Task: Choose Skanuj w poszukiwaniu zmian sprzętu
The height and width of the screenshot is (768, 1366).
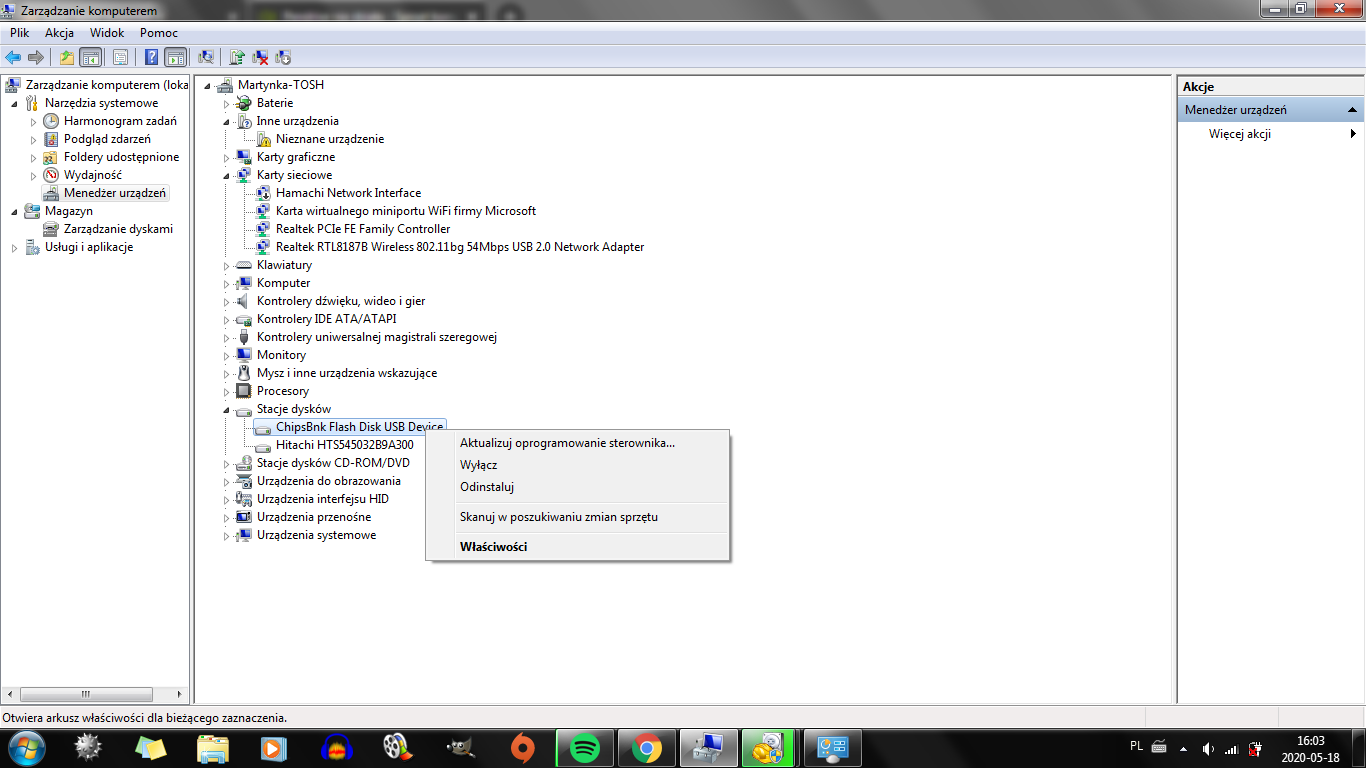Action: 578,517
